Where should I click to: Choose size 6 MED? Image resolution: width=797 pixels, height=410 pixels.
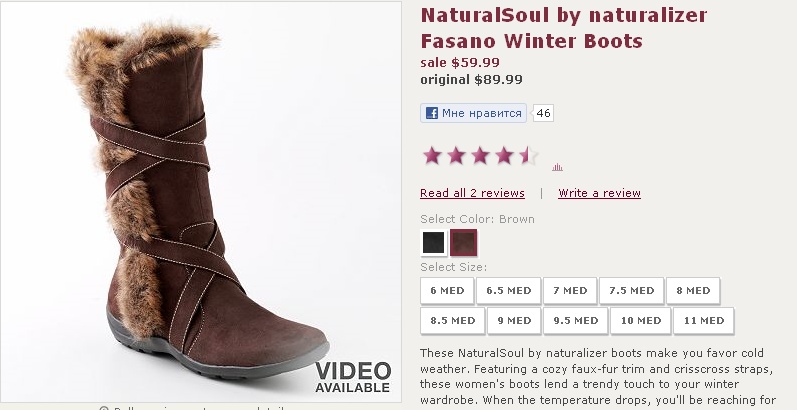click(x=446, y=291)
